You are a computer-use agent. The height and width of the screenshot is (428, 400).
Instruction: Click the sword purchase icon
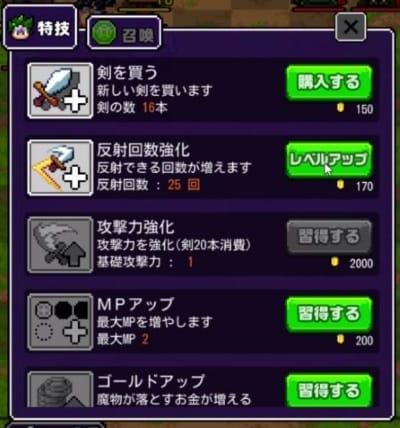60,91
